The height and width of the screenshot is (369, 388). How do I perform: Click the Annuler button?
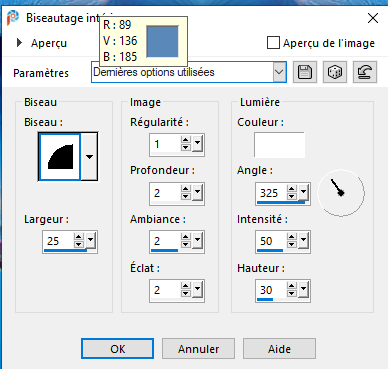tap(198, 349)
